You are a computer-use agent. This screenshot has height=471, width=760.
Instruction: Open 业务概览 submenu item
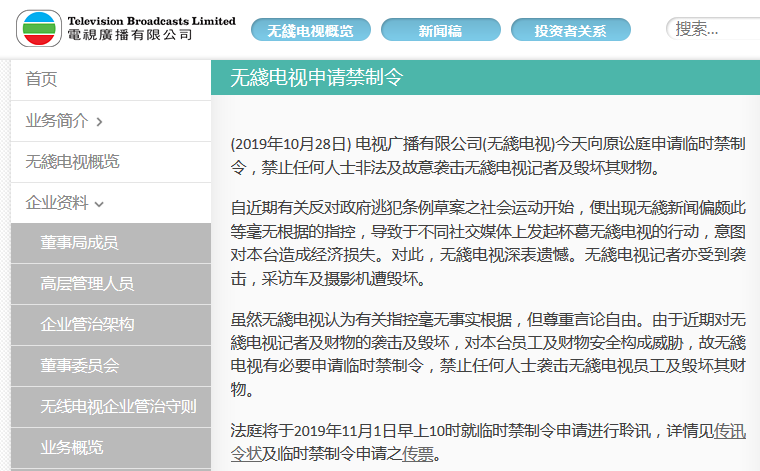point(111,448)
